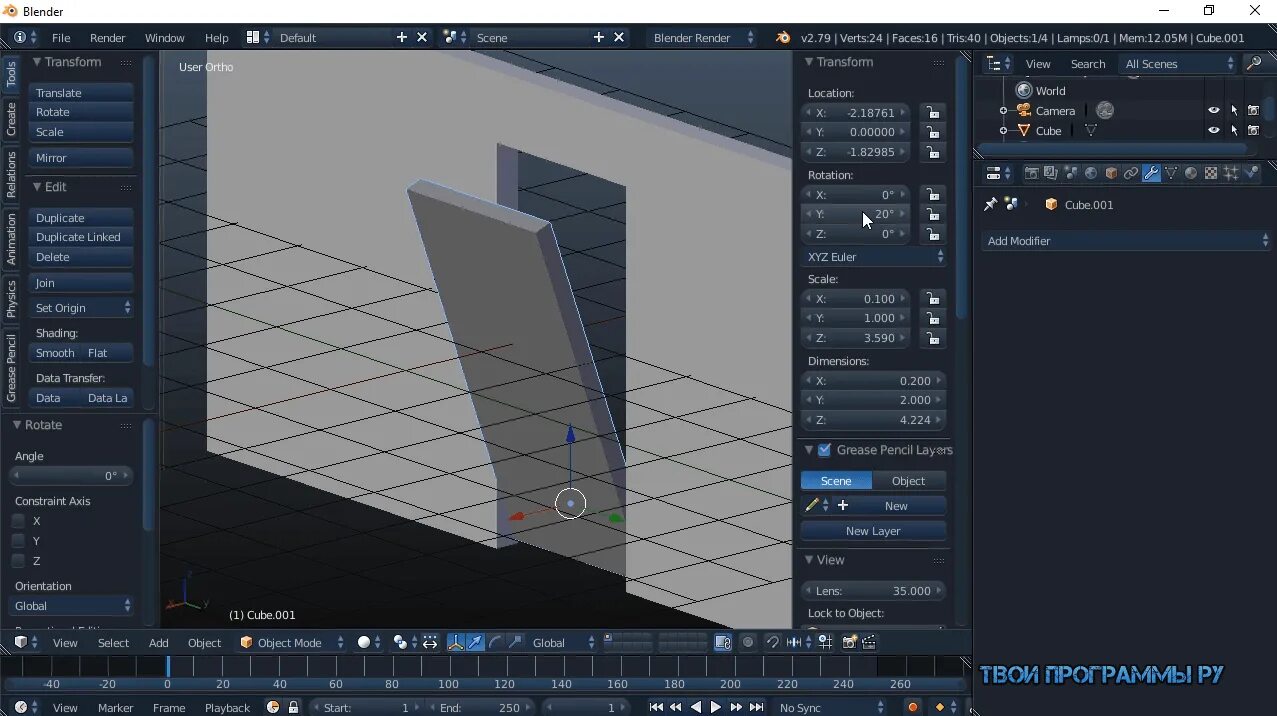Click the Join button

pos(81,283)
